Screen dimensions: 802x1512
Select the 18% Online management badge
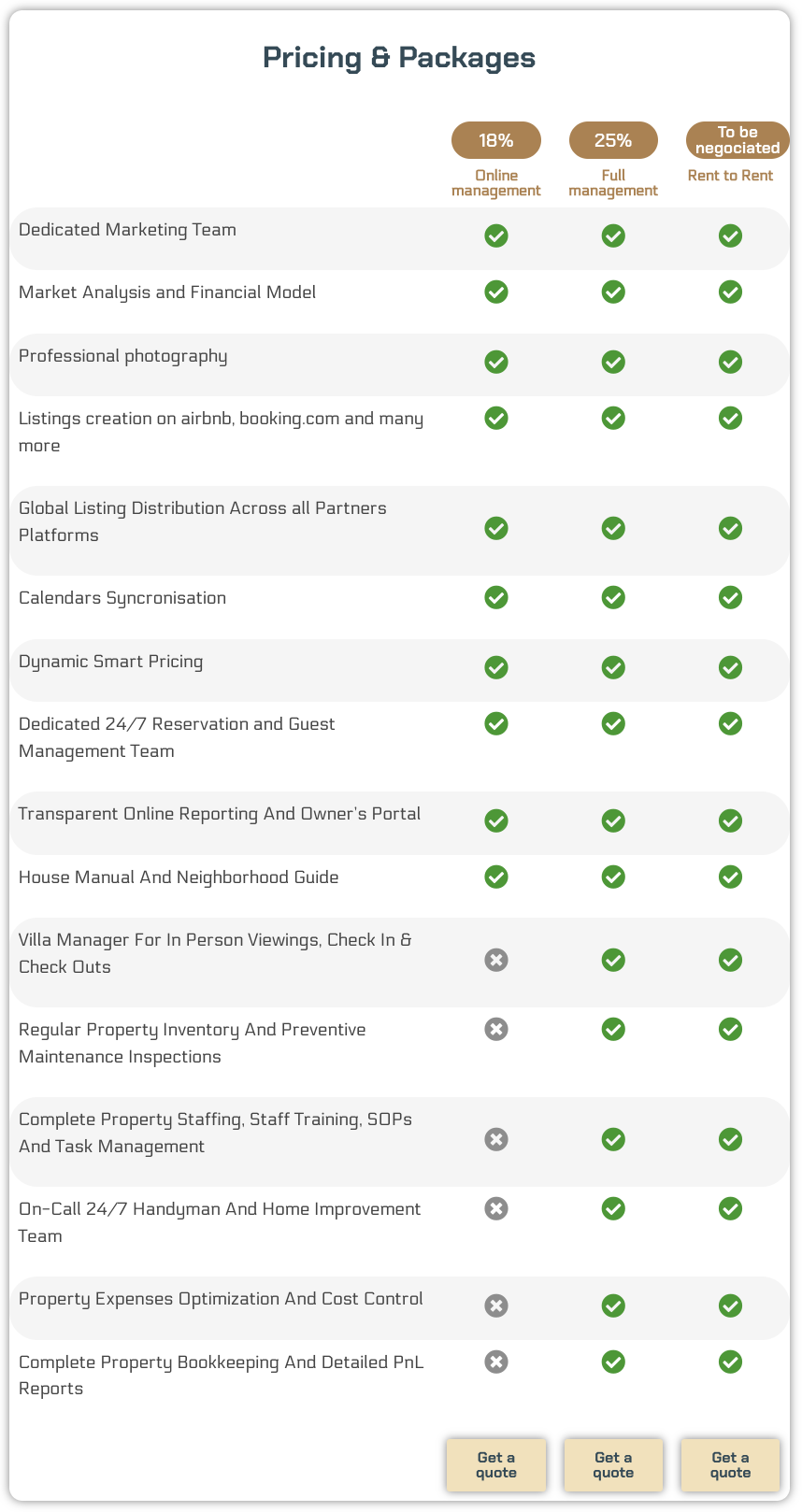point(496,140)
